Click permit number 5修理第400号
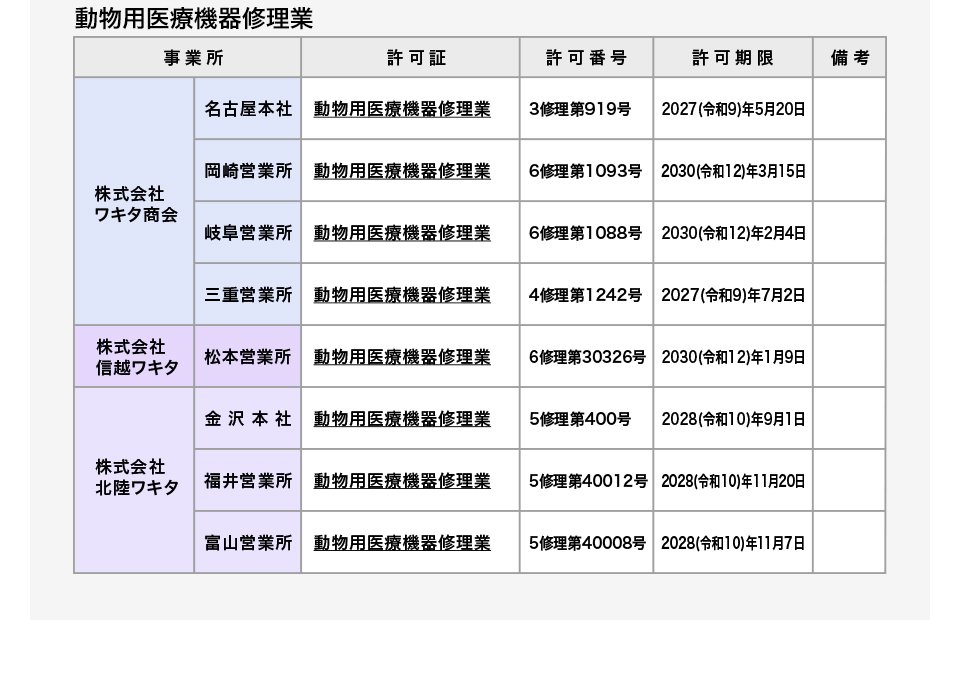Image resolution: width=960 pixels, height=690 pixels. coord(580,419)
